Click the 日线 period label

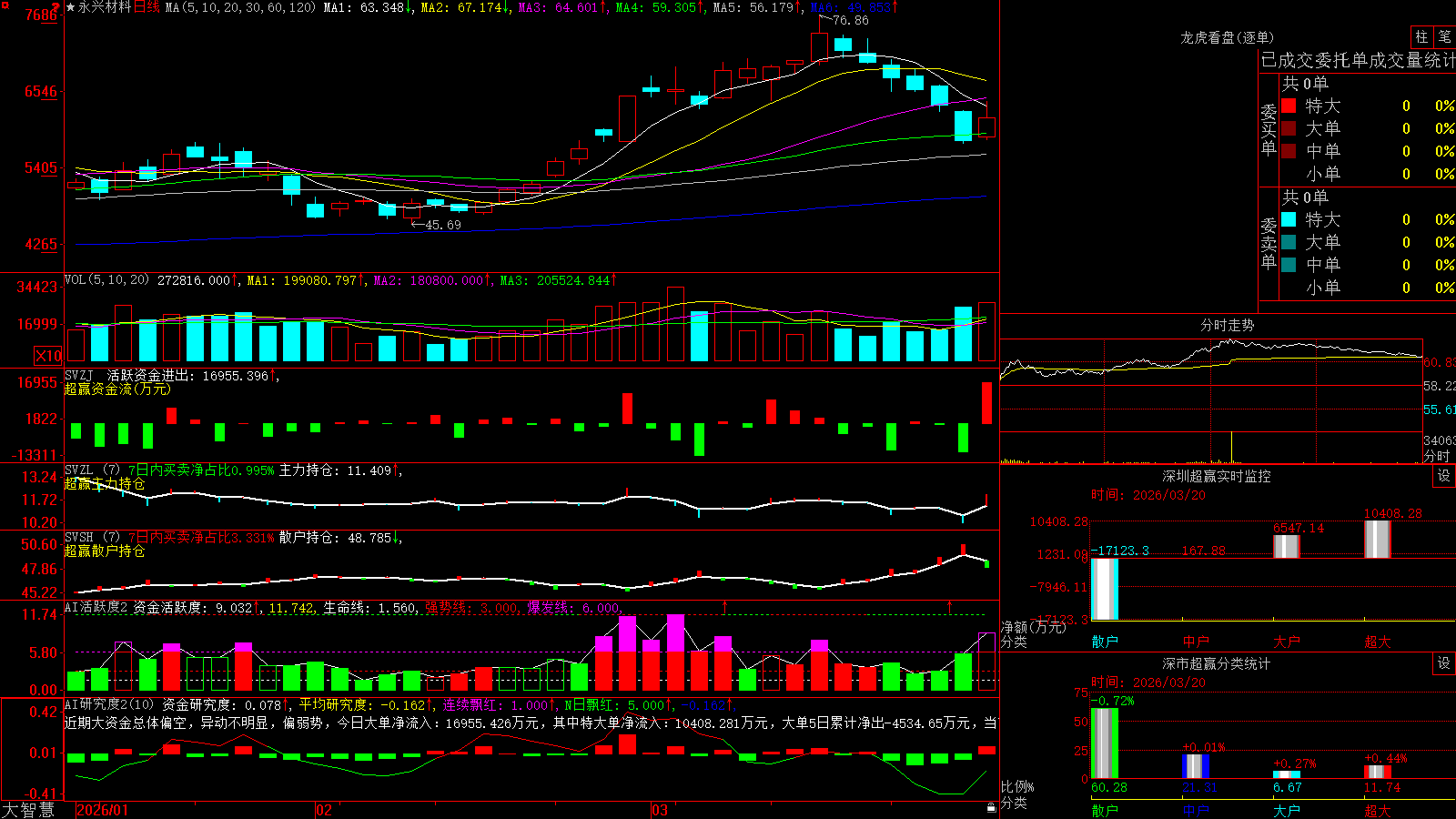click(x=147, y=7)
